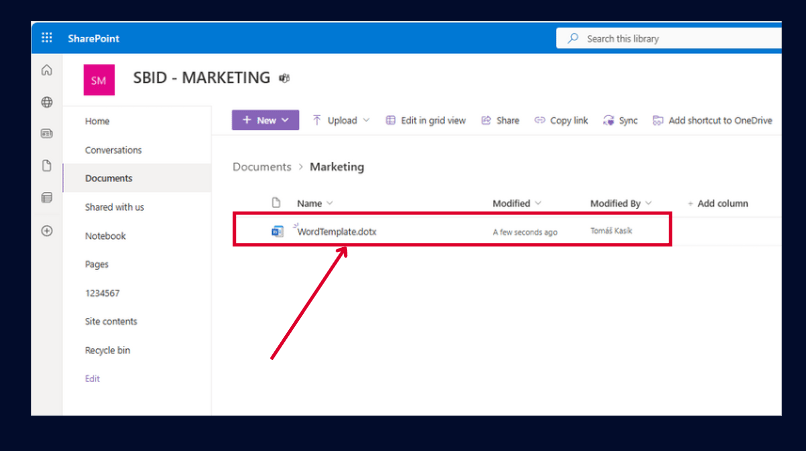Open the My files page icon

tap(47, 166)
